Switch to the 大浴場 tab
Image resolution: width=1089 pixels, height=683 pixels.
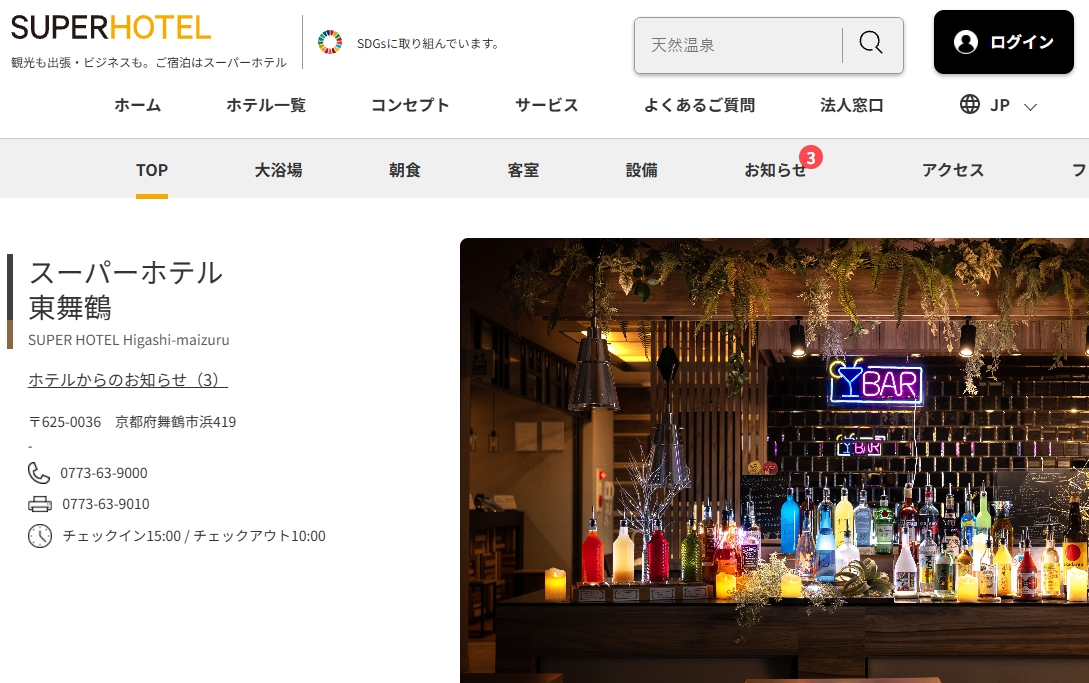(x=278, y=170)
